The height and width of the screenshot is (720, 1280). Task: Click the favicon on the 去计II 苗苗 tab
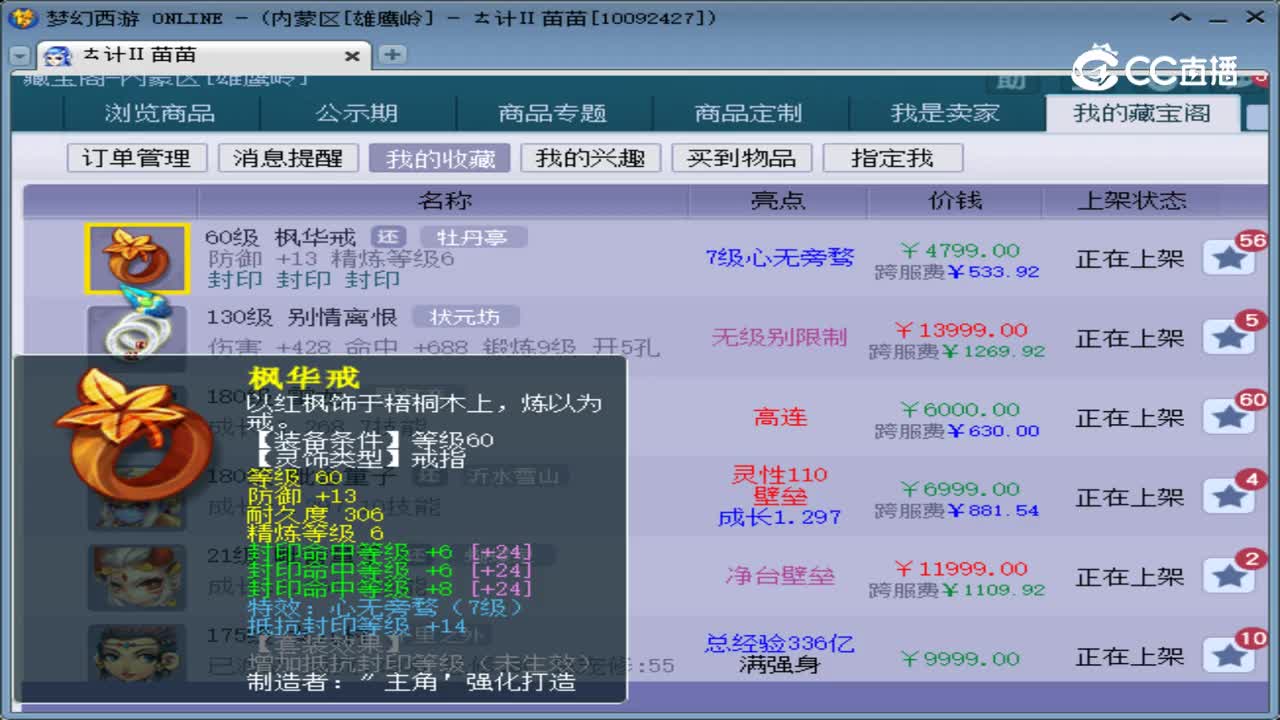click(57, 55)
